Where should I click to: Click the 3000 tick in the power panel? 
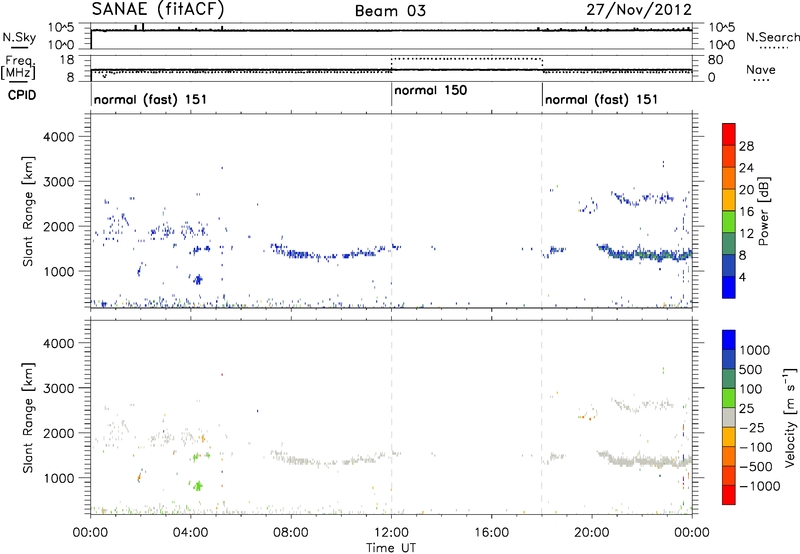pos(59,182)
